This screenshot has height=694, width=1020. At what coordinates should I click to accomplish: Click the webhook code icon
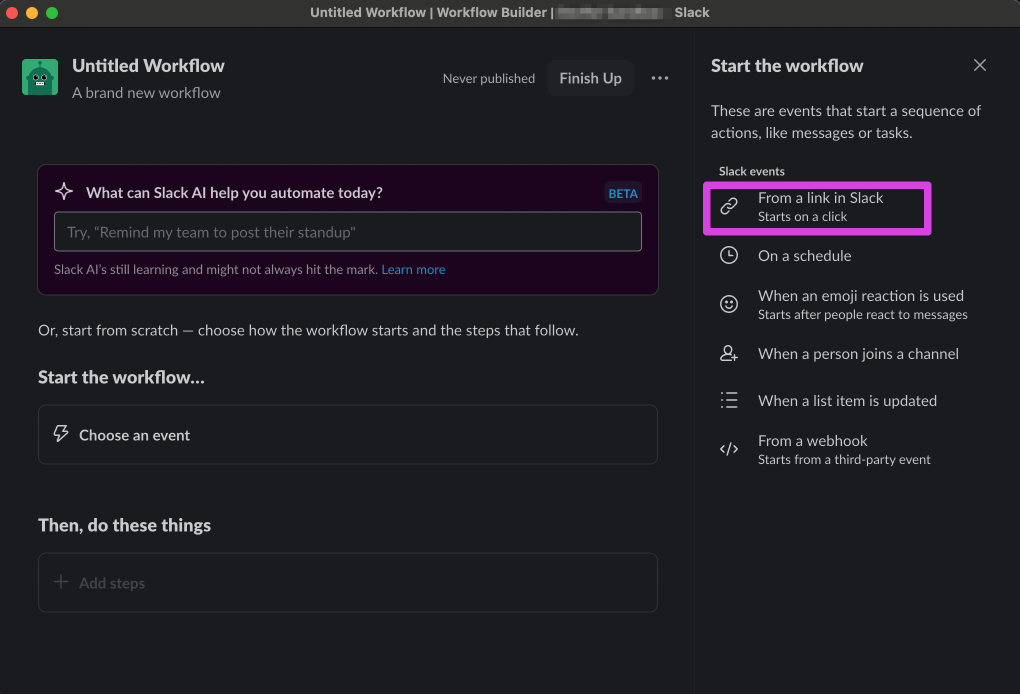pyautogui.click(x=729, y=449)
